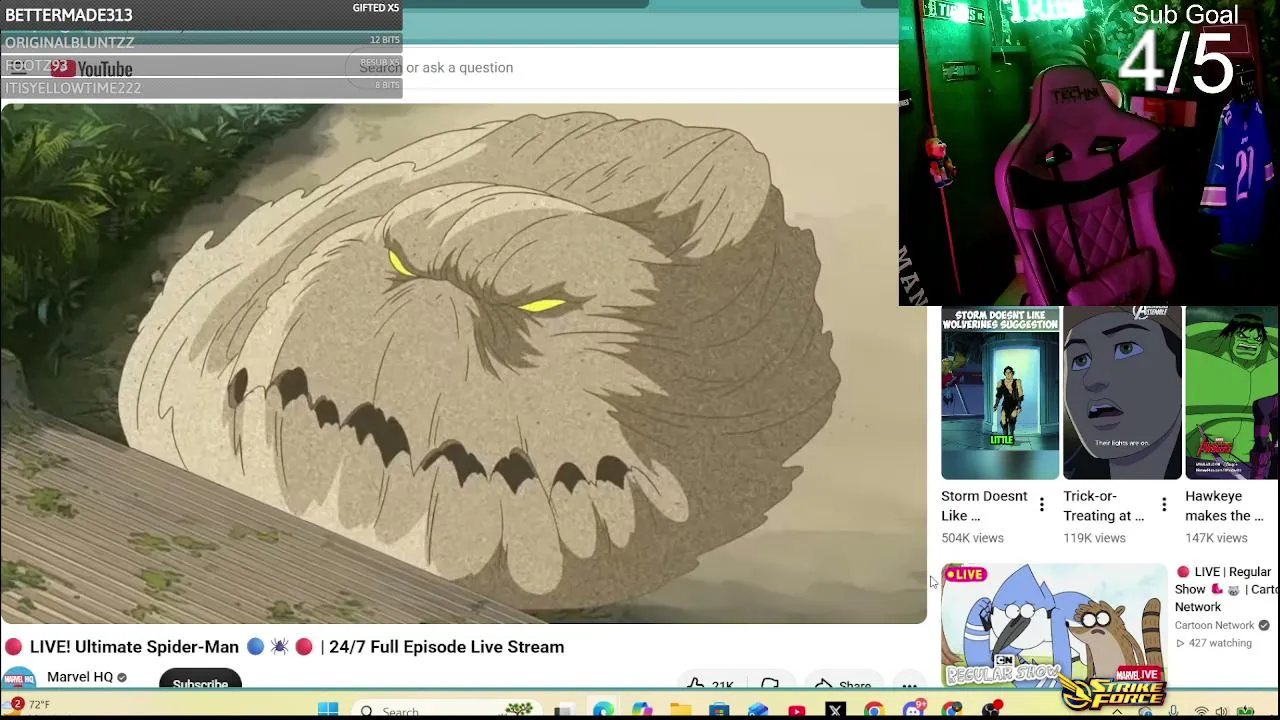This screenshot has height=720, width=1280.
Task: Focus the 'Search or ask a question' field
Action: [x=620, y=67]
